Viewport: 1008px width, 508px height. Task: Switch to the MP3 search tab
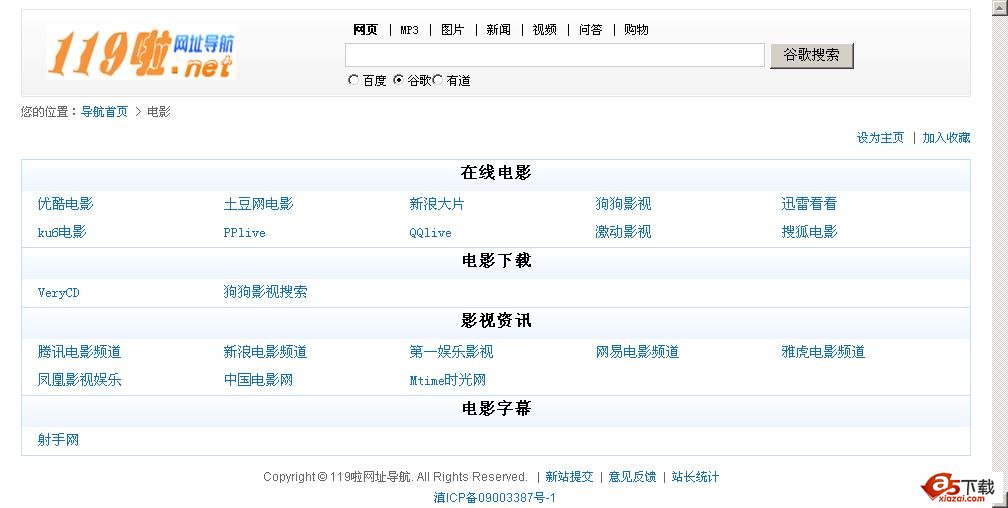tap(410, 30)
